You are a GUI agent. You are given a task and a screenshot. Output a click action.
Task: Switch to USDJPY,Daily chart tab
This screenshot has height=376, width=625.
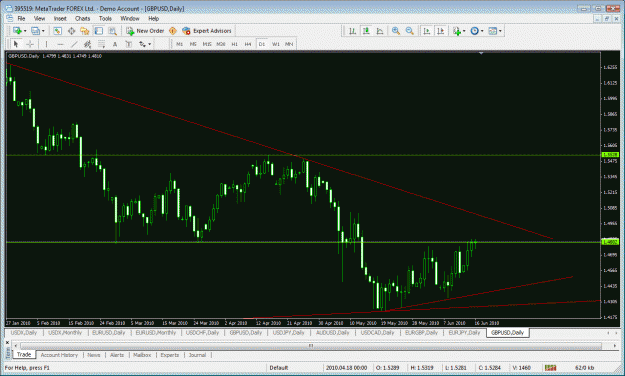[289, 333]
